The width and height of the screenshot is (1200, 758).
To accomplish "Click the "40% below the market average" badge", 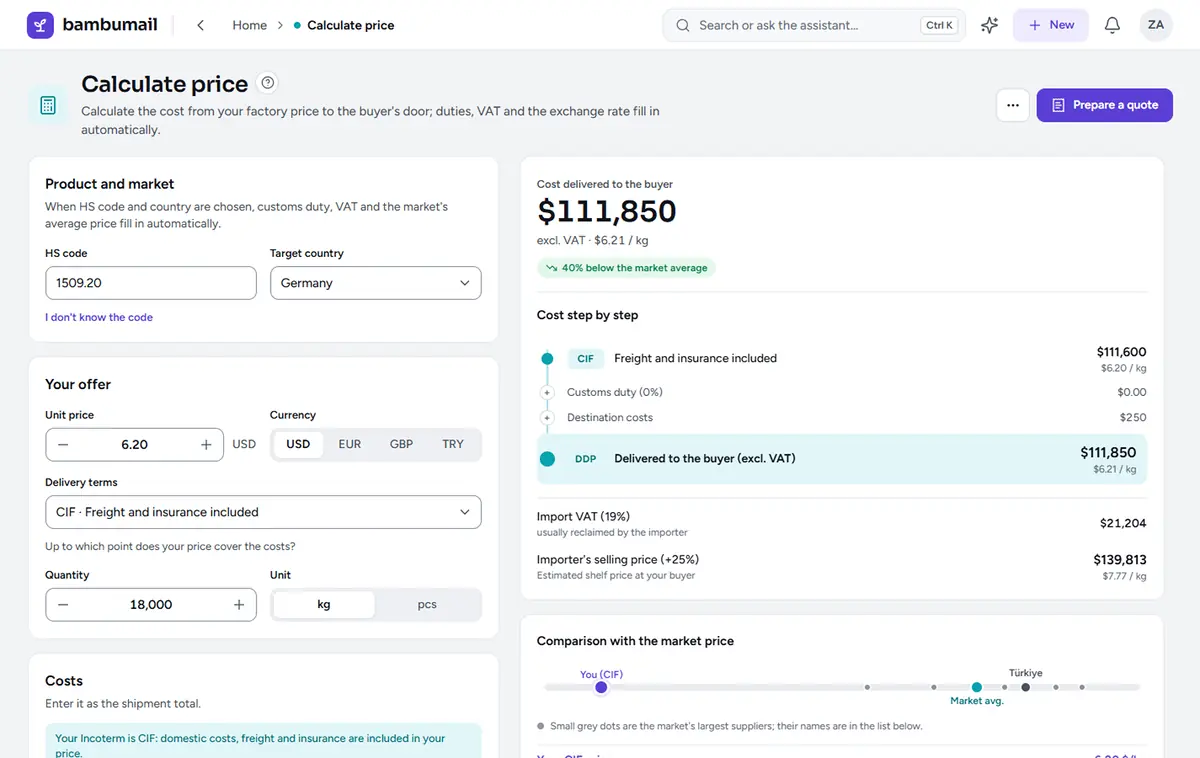I will click(x=627, y=268).
